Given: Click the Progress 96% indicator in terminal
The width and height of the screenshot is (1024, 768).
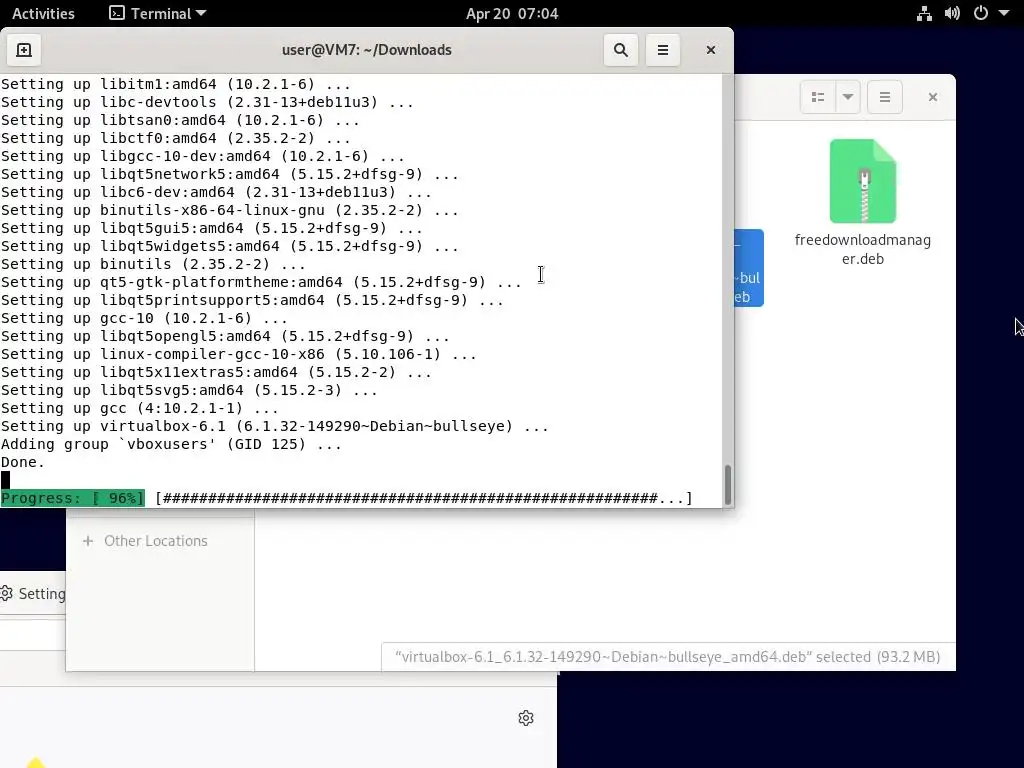Looking at the screenshot, I should click(x=72, y=498).
